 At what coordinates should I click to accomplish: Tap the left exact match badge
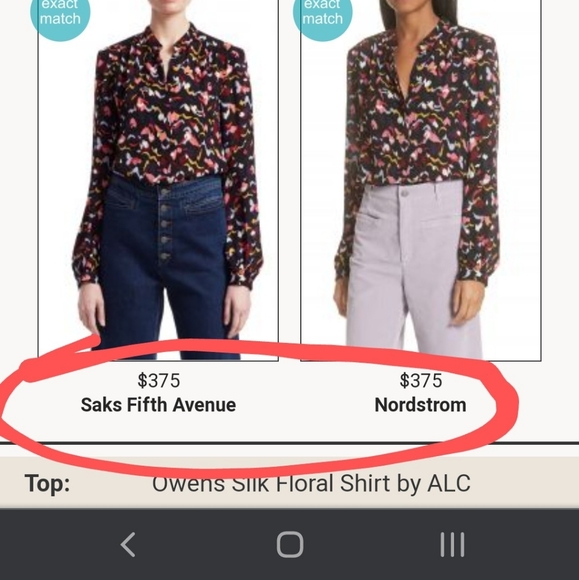[60, 13]
